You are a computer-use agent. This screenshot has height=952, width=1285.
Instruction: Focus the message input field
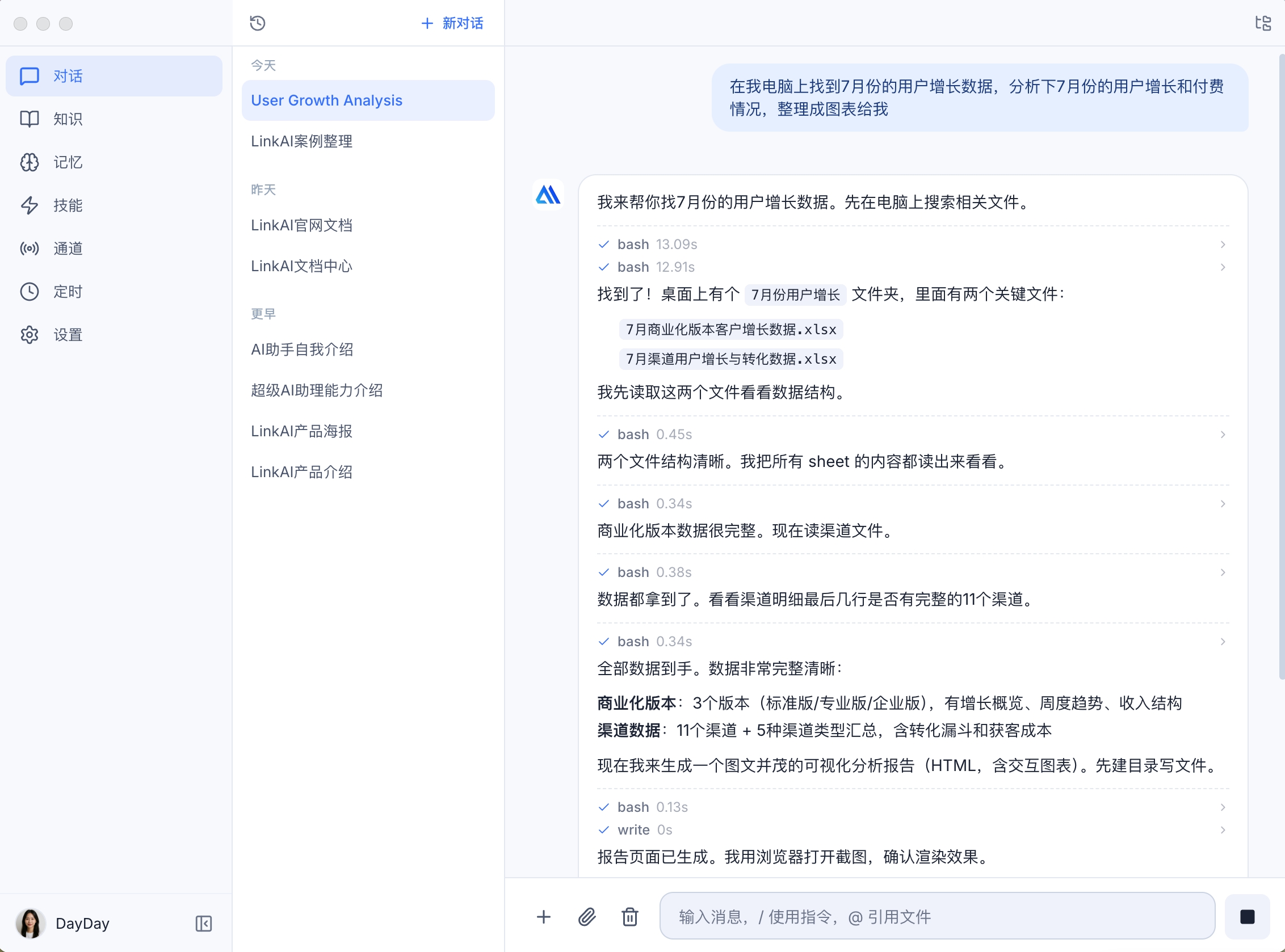coord(937,916)
